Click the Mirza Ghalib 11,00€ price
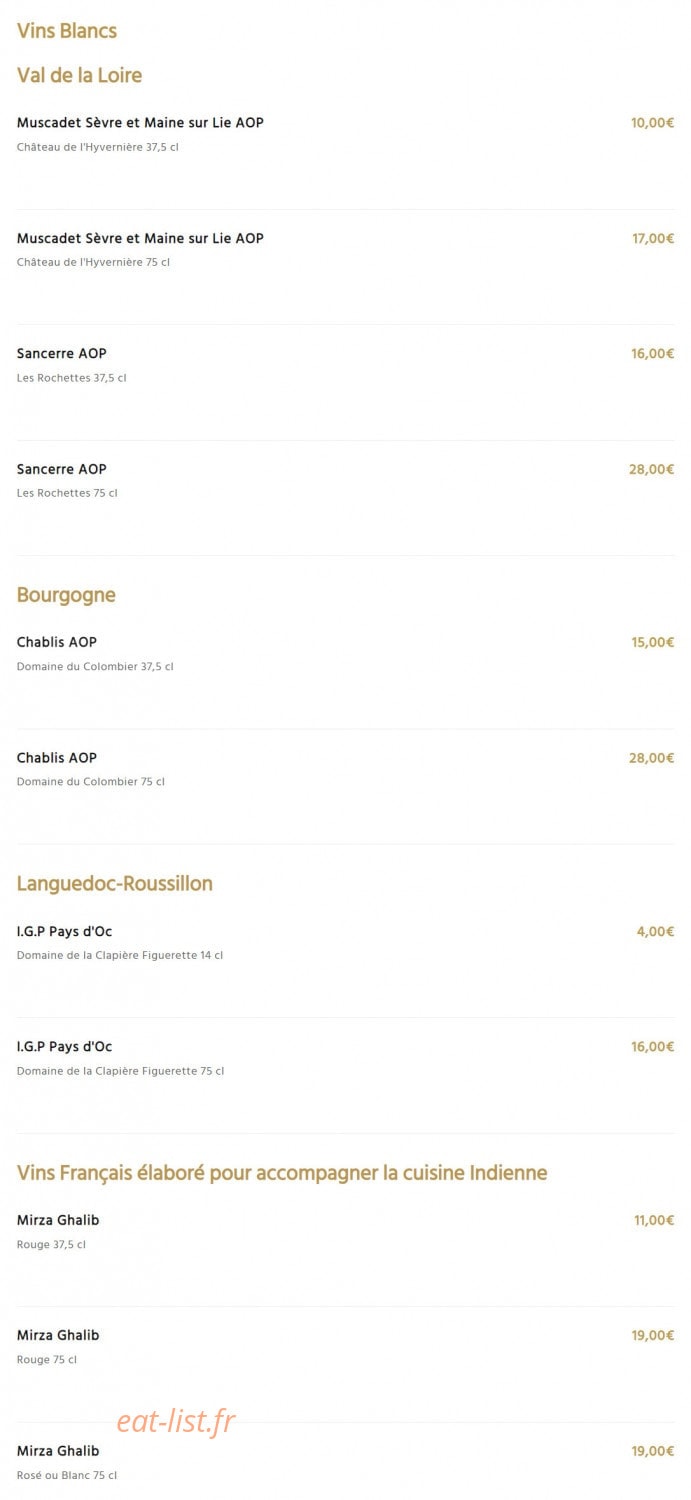This screenshot has width=691, height=1500. pos(654,1220)
